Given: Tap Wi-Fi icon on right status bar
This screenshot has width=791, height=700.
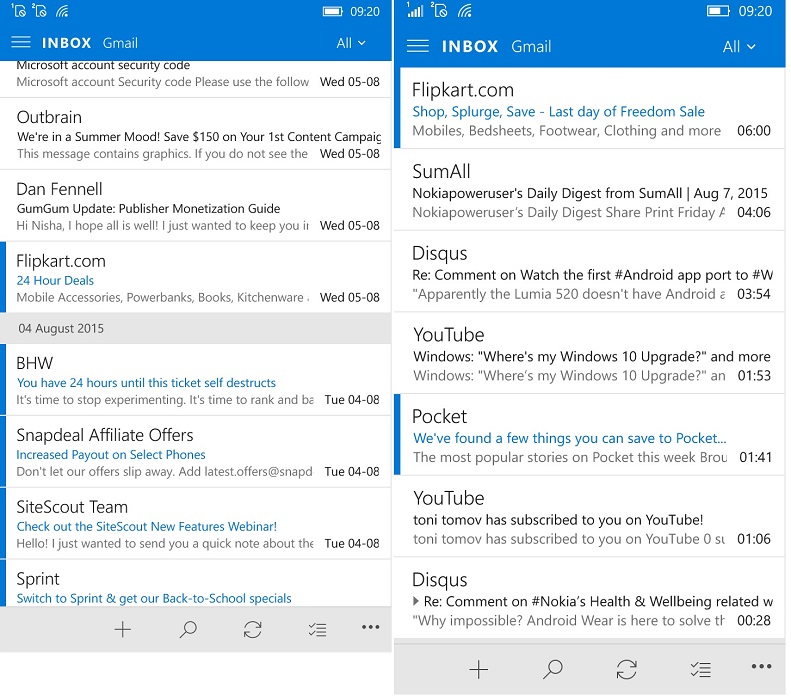Looking at the screenshot, I should point(465,11).
